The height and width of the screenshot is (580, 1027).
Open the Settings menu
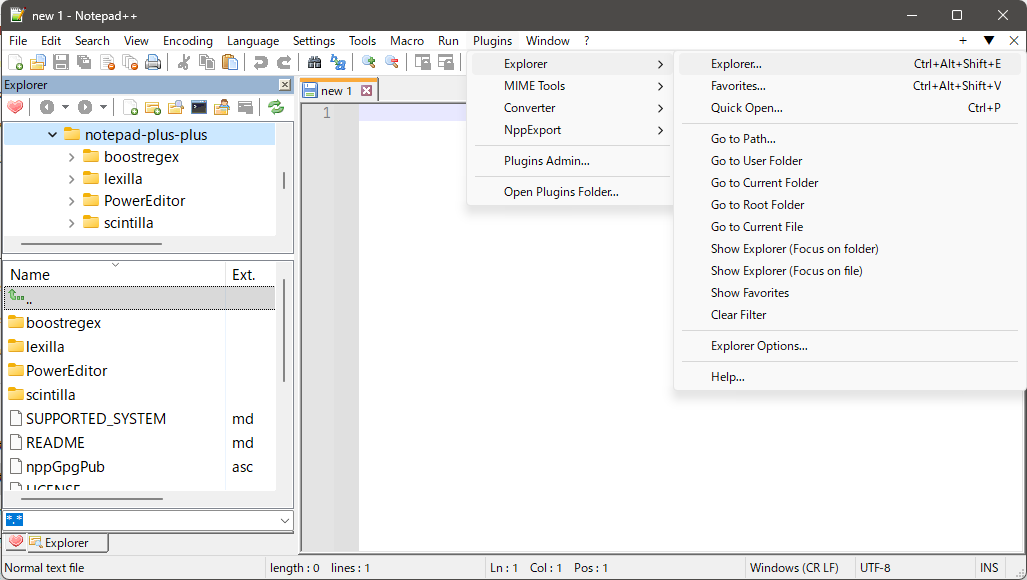314,41
